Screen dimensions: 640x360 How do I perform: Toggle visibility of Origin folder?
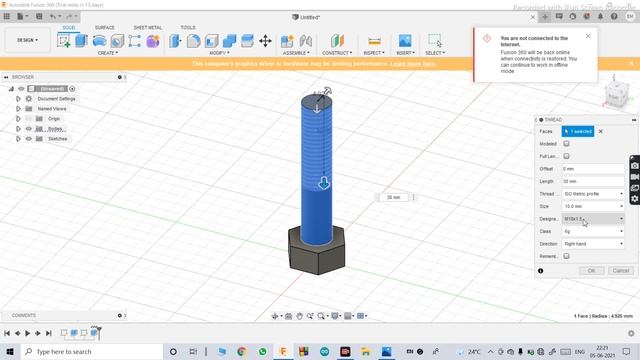click(29, 118)
